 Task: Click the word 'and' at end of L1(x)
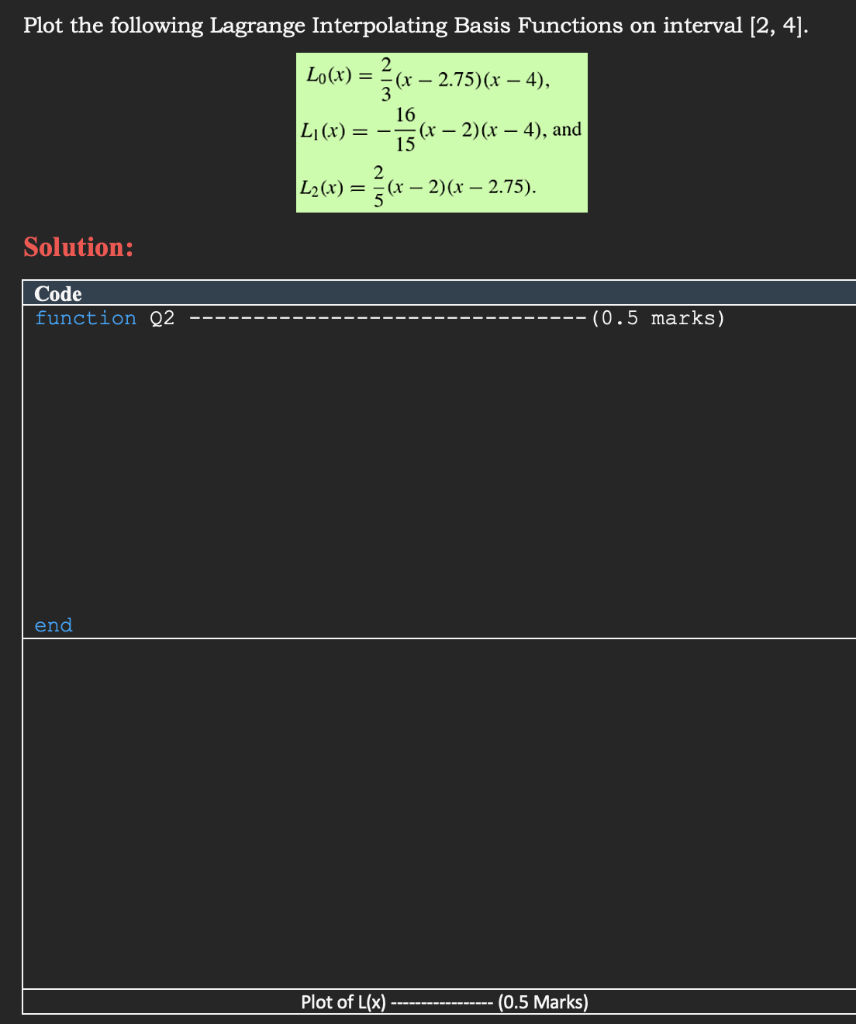click(x=567, y=128)
